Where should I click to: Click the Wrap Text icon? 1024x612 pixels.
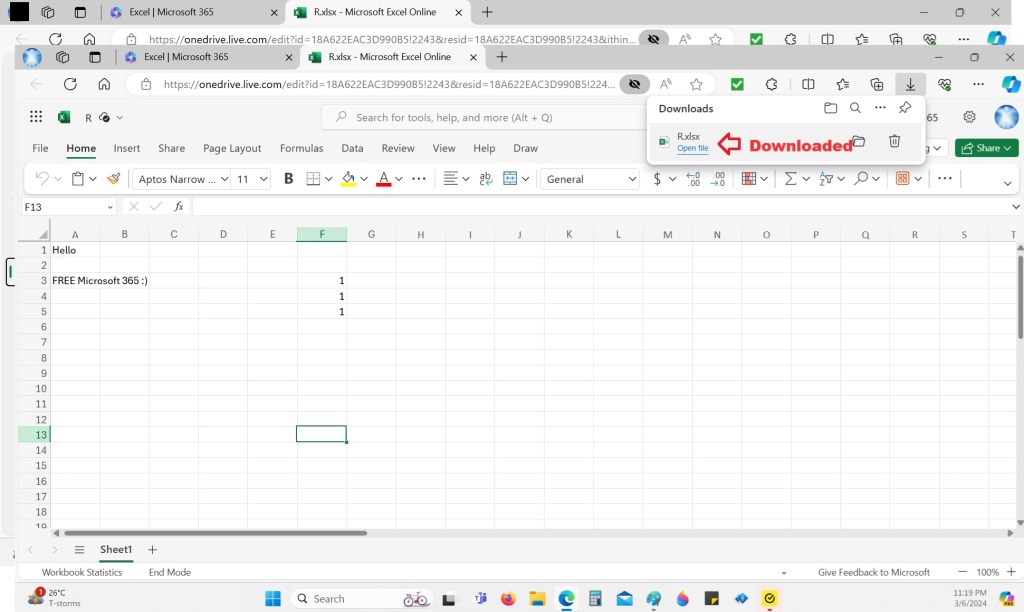pos(486,179)
